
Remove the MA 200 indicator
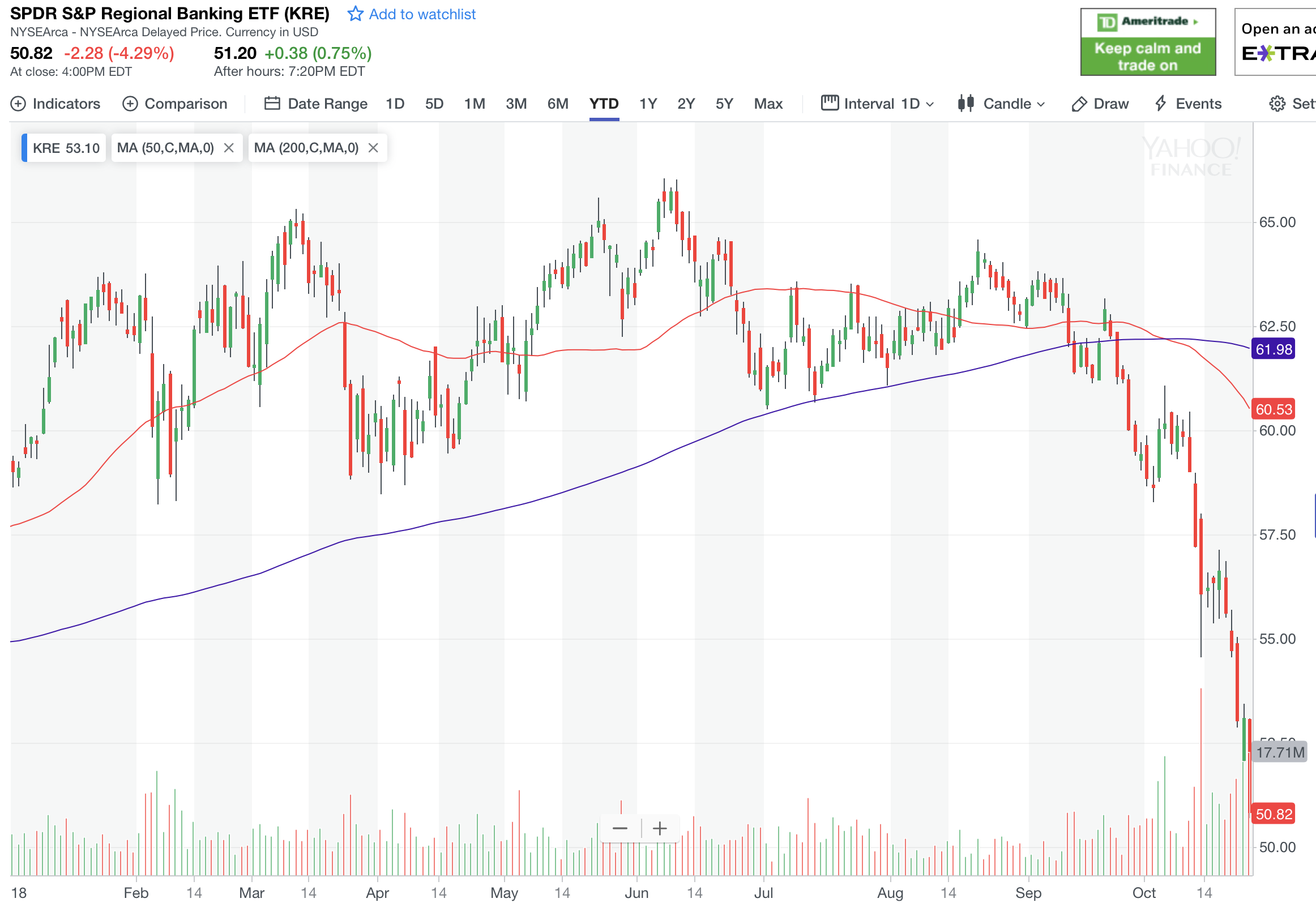point(373,148)
